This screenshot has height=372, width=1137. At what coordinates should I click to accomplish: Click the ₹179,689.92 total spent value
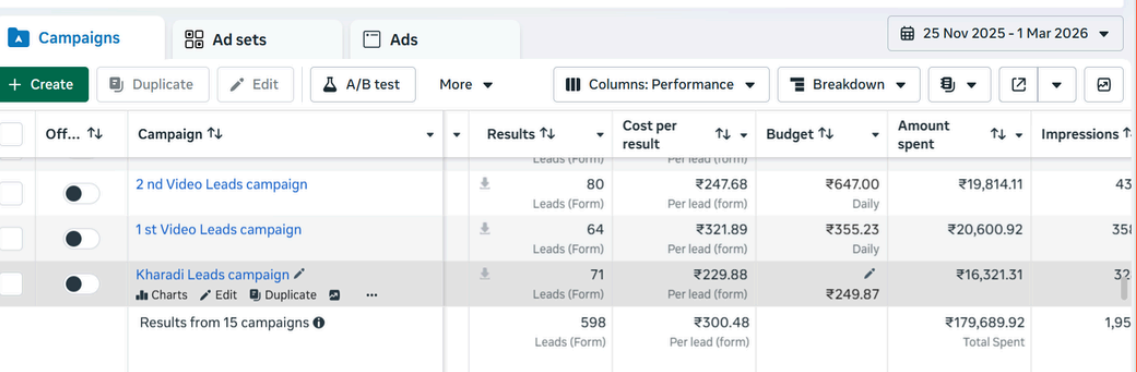[984, 323]
